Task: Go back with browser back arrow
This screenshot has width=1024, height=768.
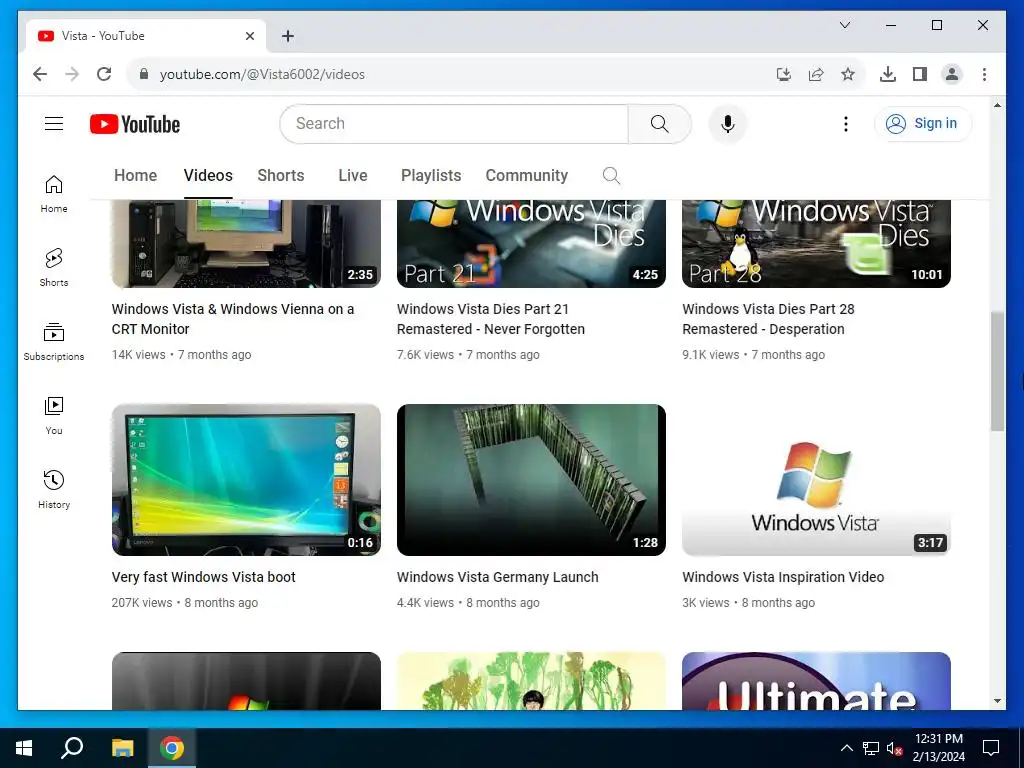Action: [x=40, y=74]
